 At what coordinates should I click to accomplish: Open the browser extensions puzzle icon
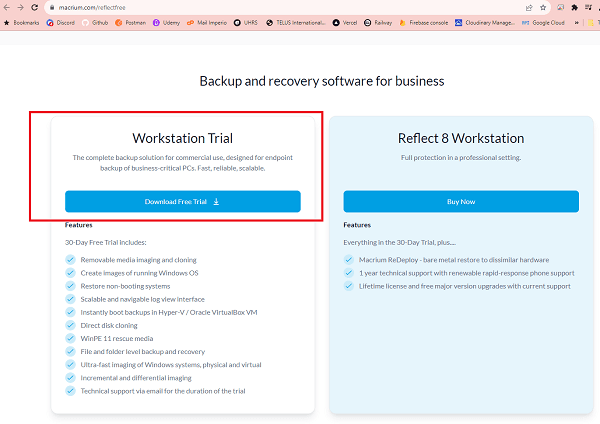(x=574, y=7)
